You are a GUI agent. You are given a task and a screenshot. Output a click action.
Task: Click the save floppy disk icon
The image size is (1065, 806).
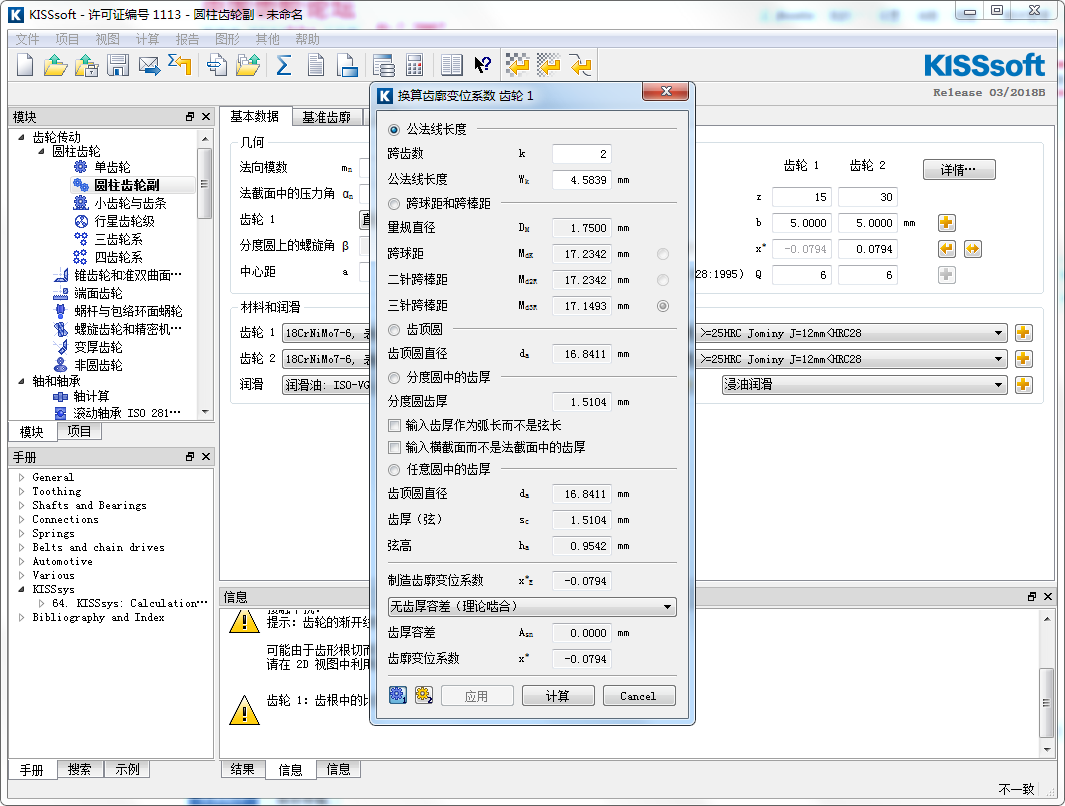(118, 65)
